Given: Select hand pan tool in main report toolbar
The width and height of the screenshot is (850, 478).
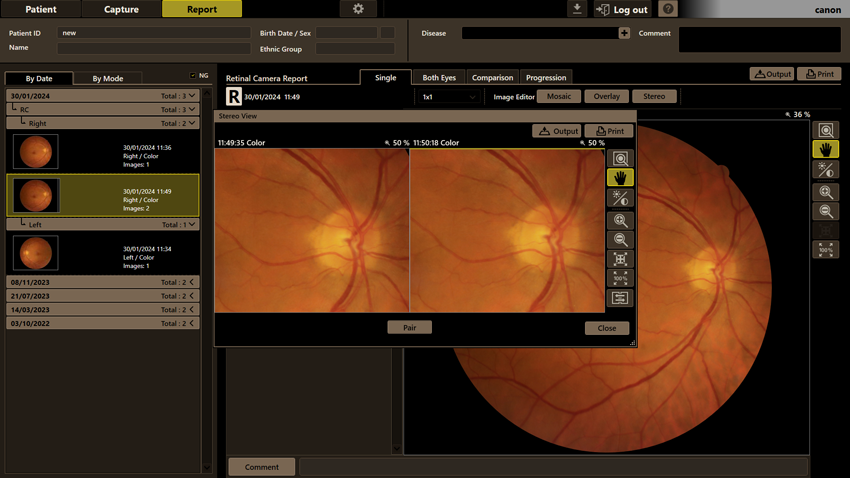Looking at the screenshot, I should point(826,150).
